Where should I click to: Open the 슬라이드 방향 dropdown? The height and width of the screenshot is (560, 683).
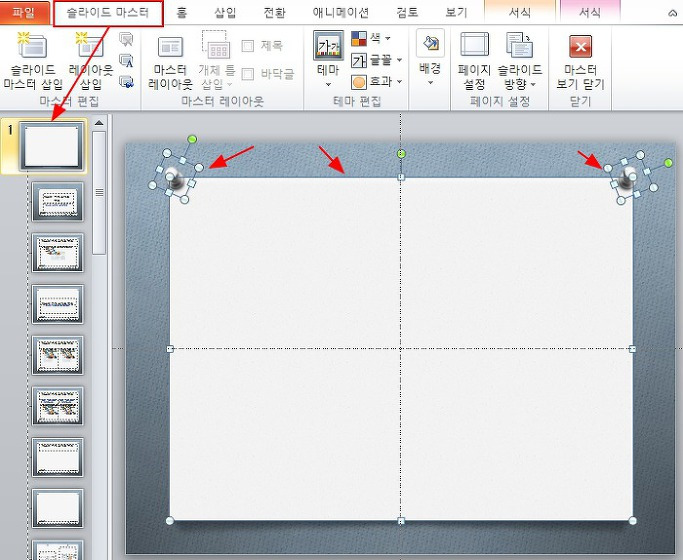[x=520, y=61]
